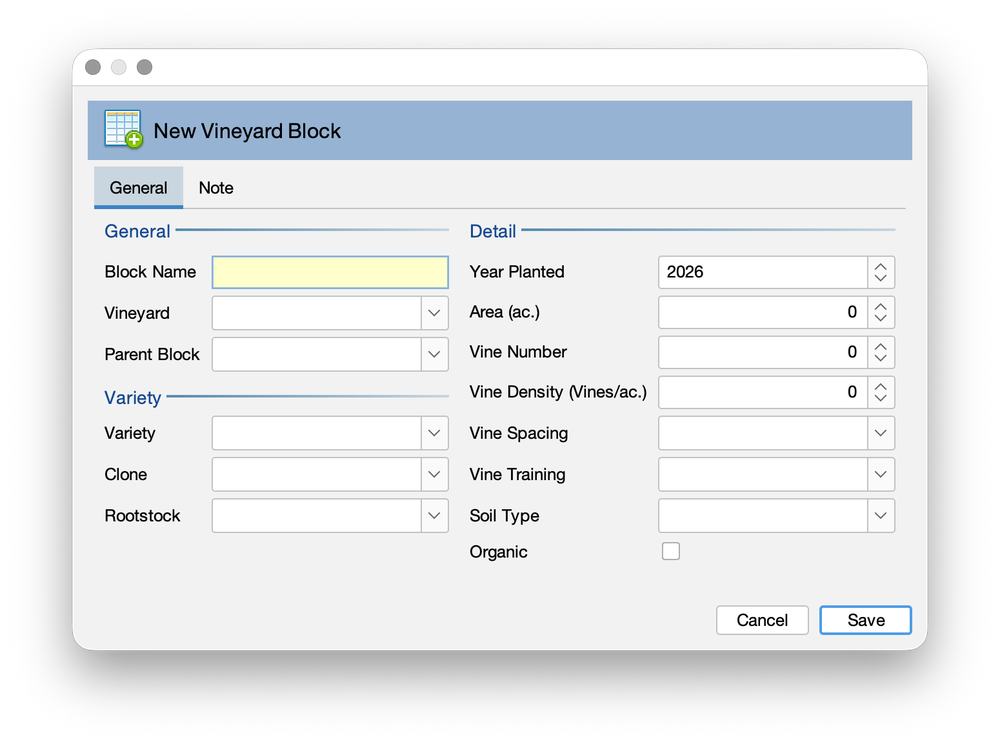Expand the Parent Block dropdown
1000x746 pixels.
pyautogui.click(x=434, y=355)
